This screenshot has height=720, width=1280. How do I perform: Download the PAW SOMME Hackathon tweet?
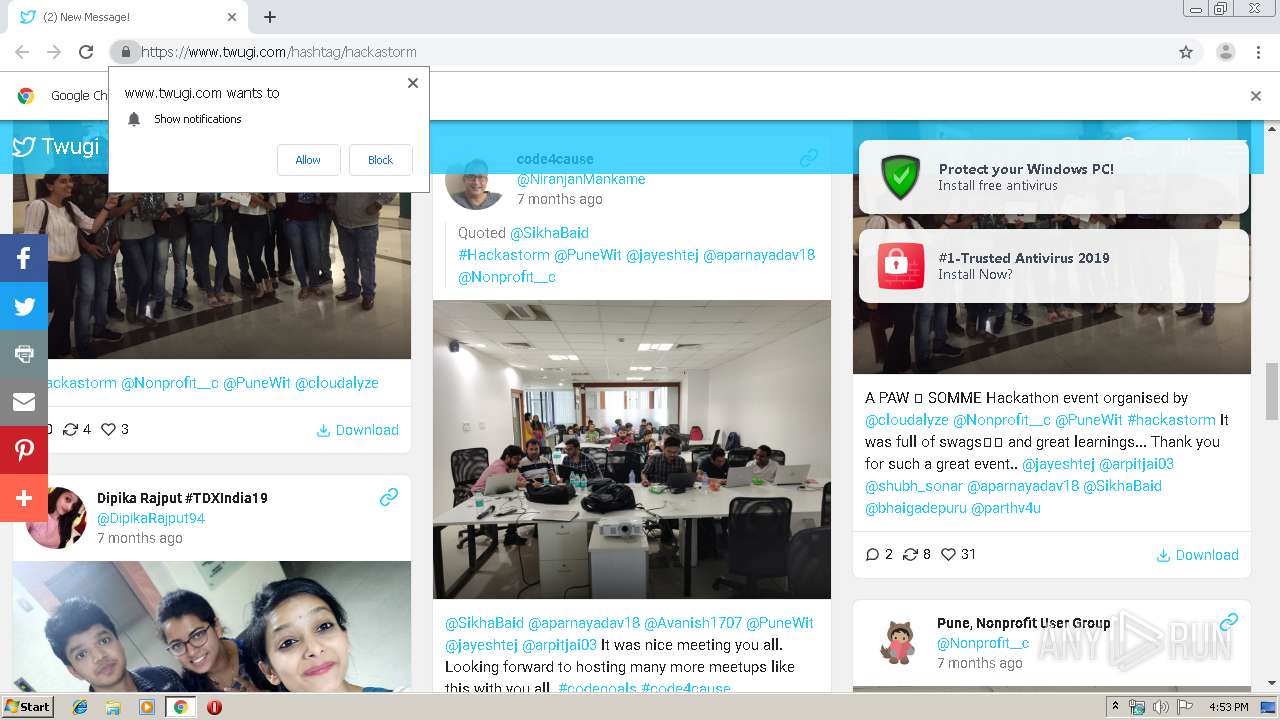pyautogui.click(x=1197, y=555)
